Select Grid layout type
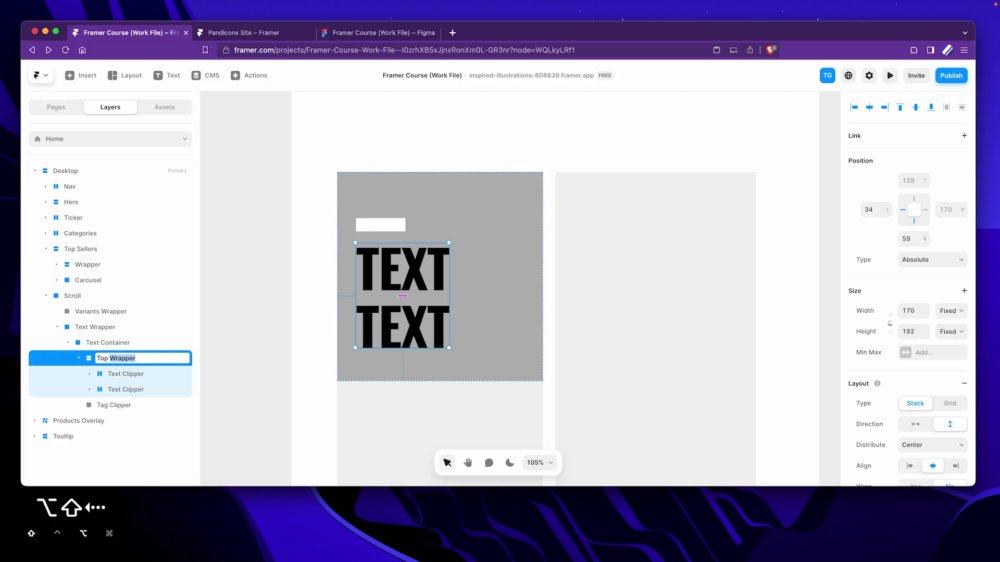The width and height of the screenshot is (1000, 562). pyautogui.click(x=950, y=403)
